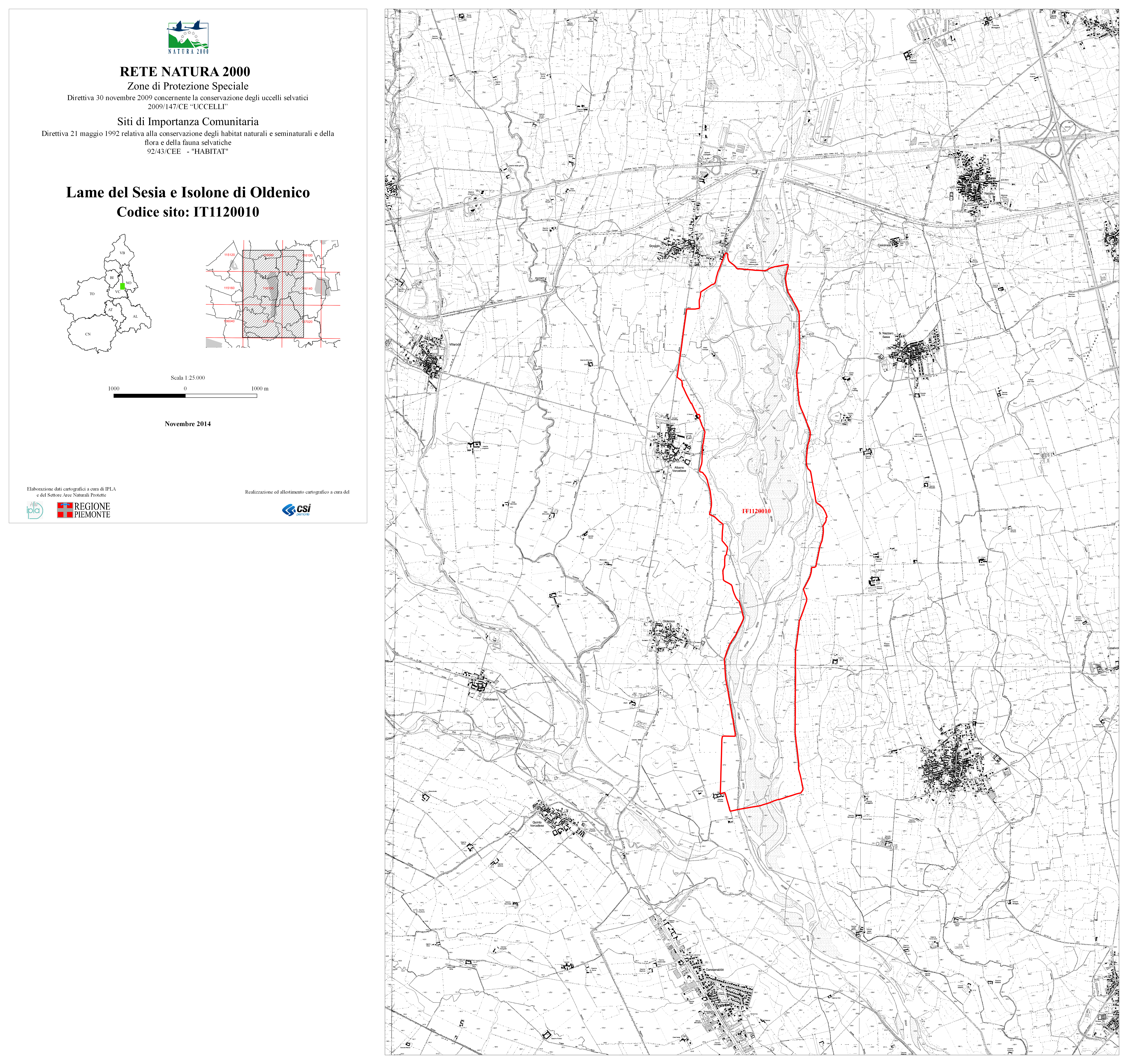Click the Regione Piemonte logo
This screenshot has width=1128, height=1064.
click(x=83, y=510)
